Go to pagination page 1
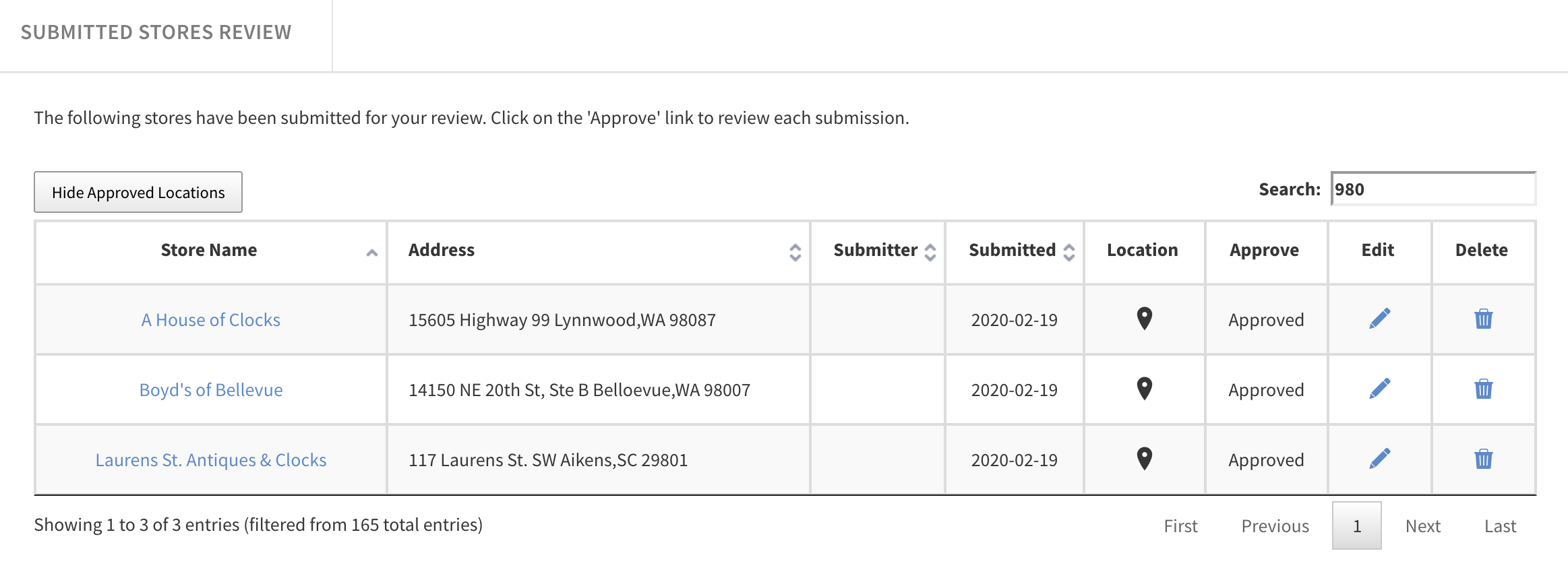Image resolution: width=1568 pixels, height=578 pixels. [x=1356, y=525]
